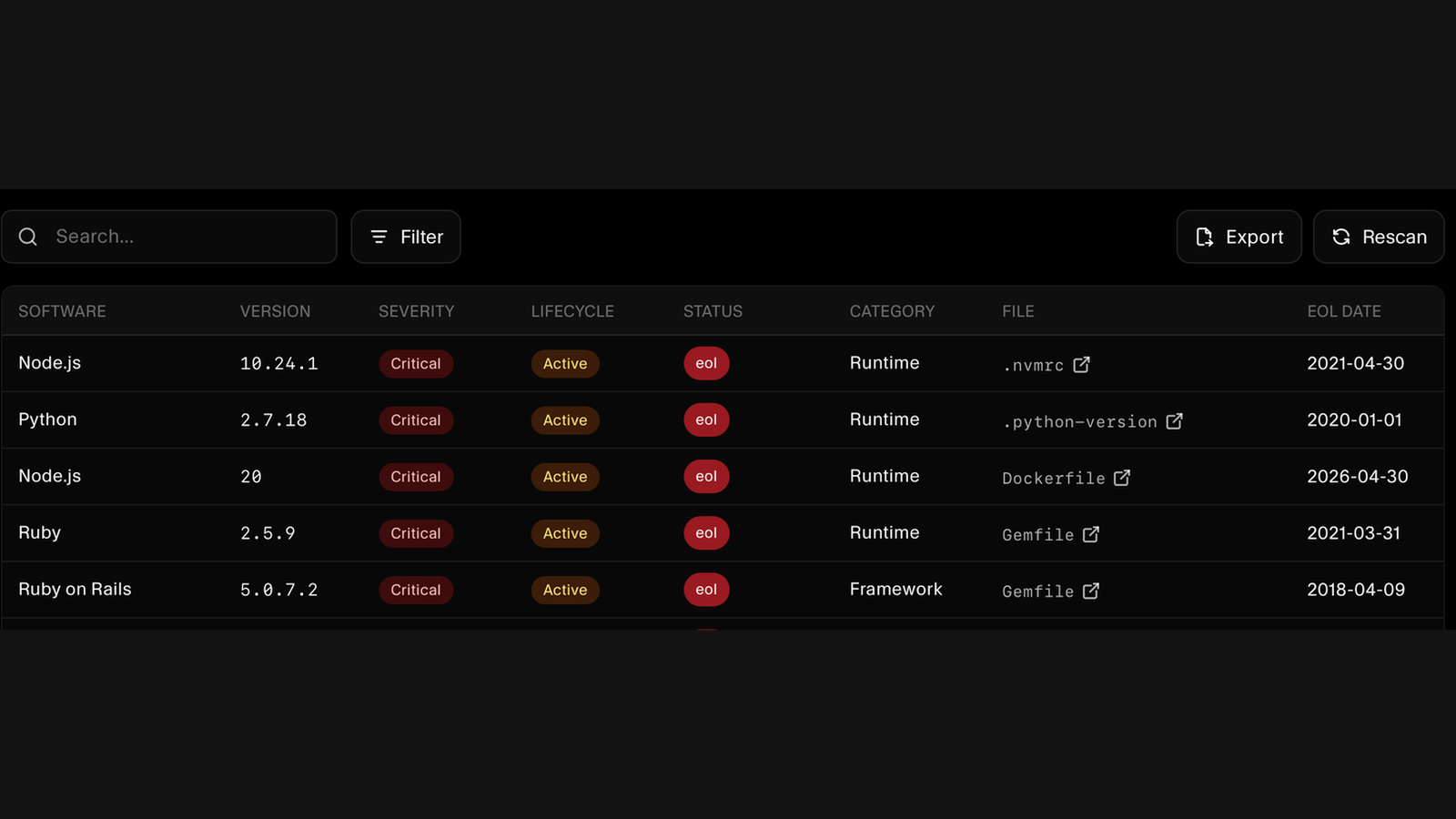The width and height of the screenshot is (1456, 819).
Task: Click version 20 cell for Node.js
Action: (251, 477)
